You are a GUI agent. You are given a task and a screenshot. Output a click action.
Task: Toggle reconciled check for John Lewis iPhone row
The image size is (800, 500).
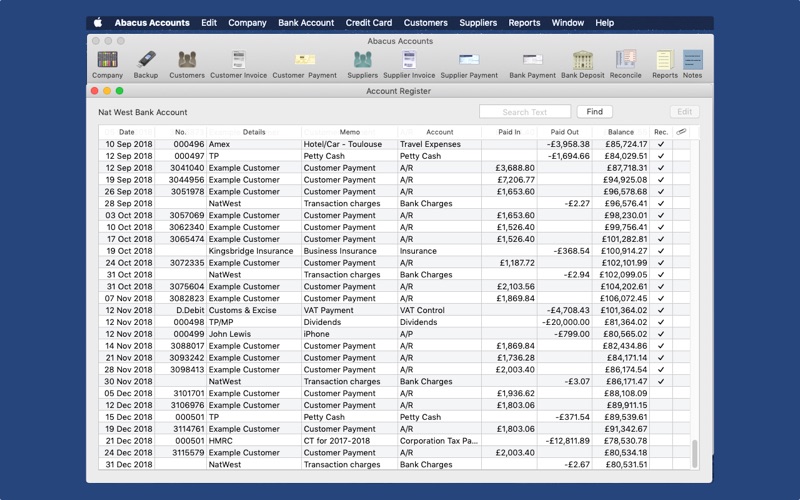(661, 334)
